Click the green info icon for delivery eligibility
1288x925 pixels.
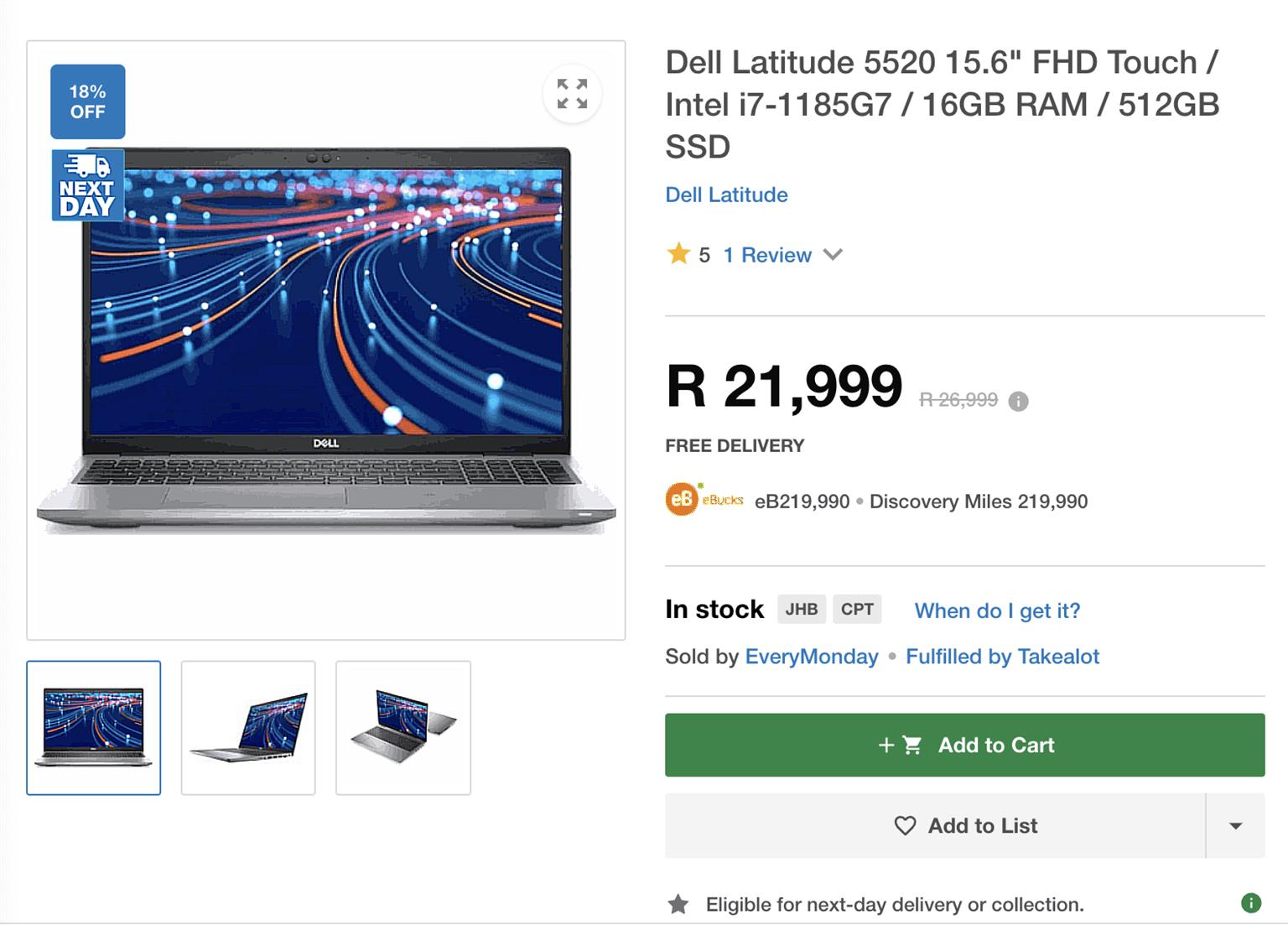pos(1250,903)
